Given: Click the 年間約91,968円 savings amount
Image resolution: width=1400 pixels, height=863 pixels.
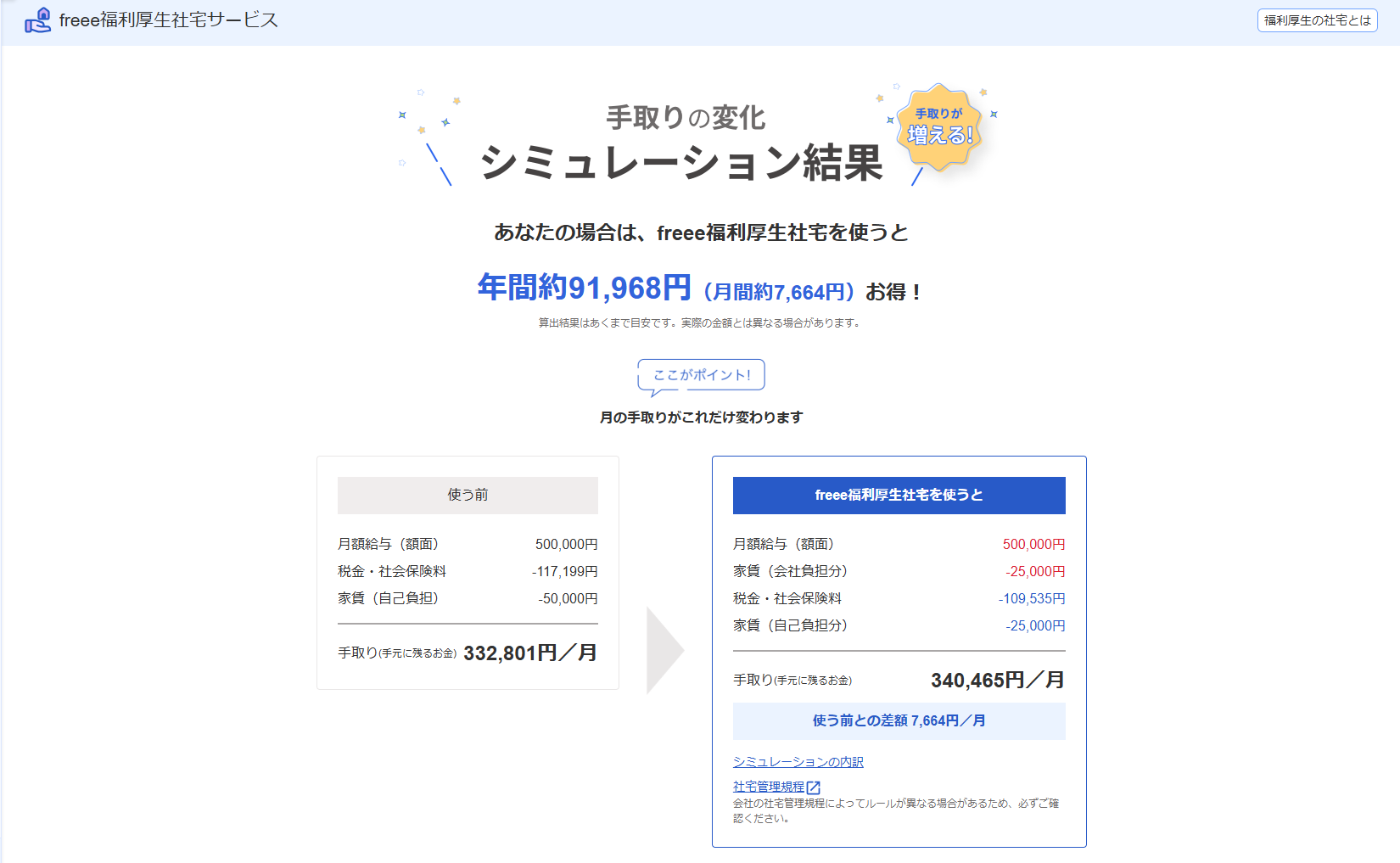Looking at the screenshot, I should point(584,288).
